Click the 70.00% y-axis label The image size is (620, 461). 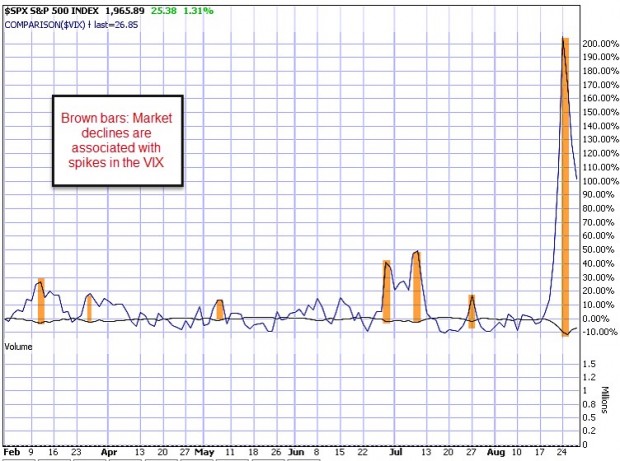[x=601, y=222]
